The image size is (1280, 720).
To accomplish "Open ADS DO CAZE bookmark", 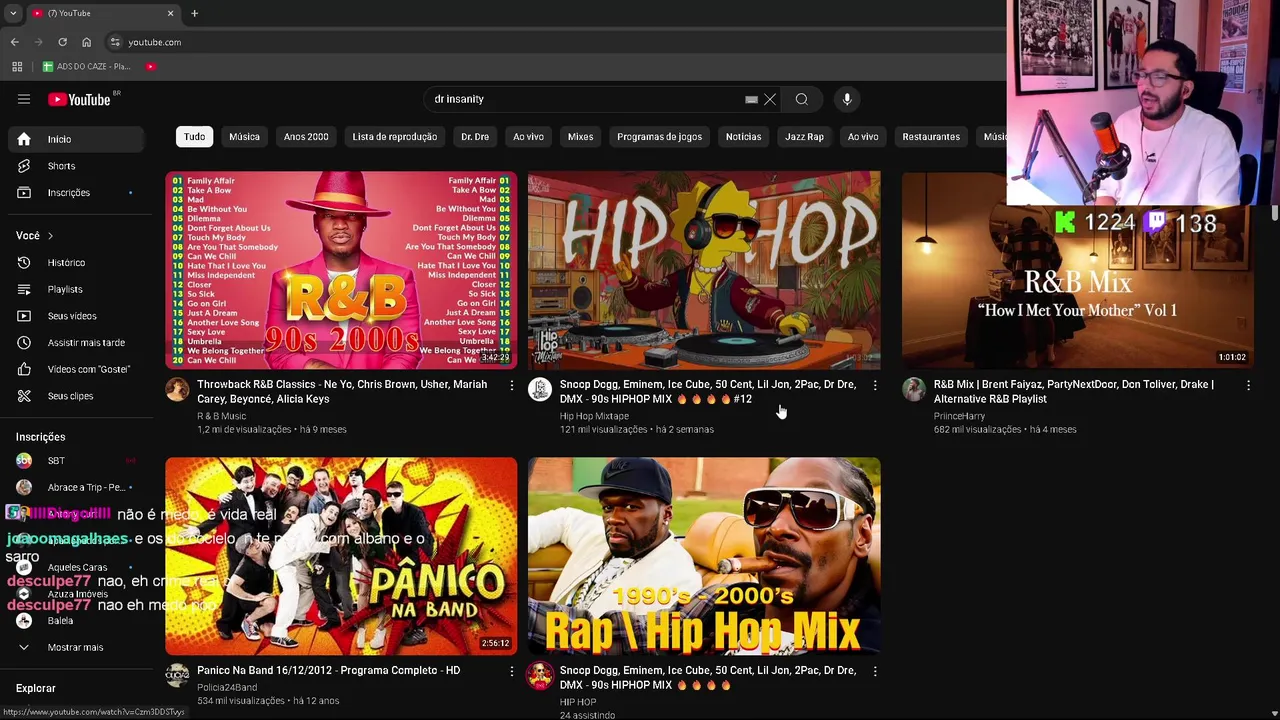I will pos(87,66).
